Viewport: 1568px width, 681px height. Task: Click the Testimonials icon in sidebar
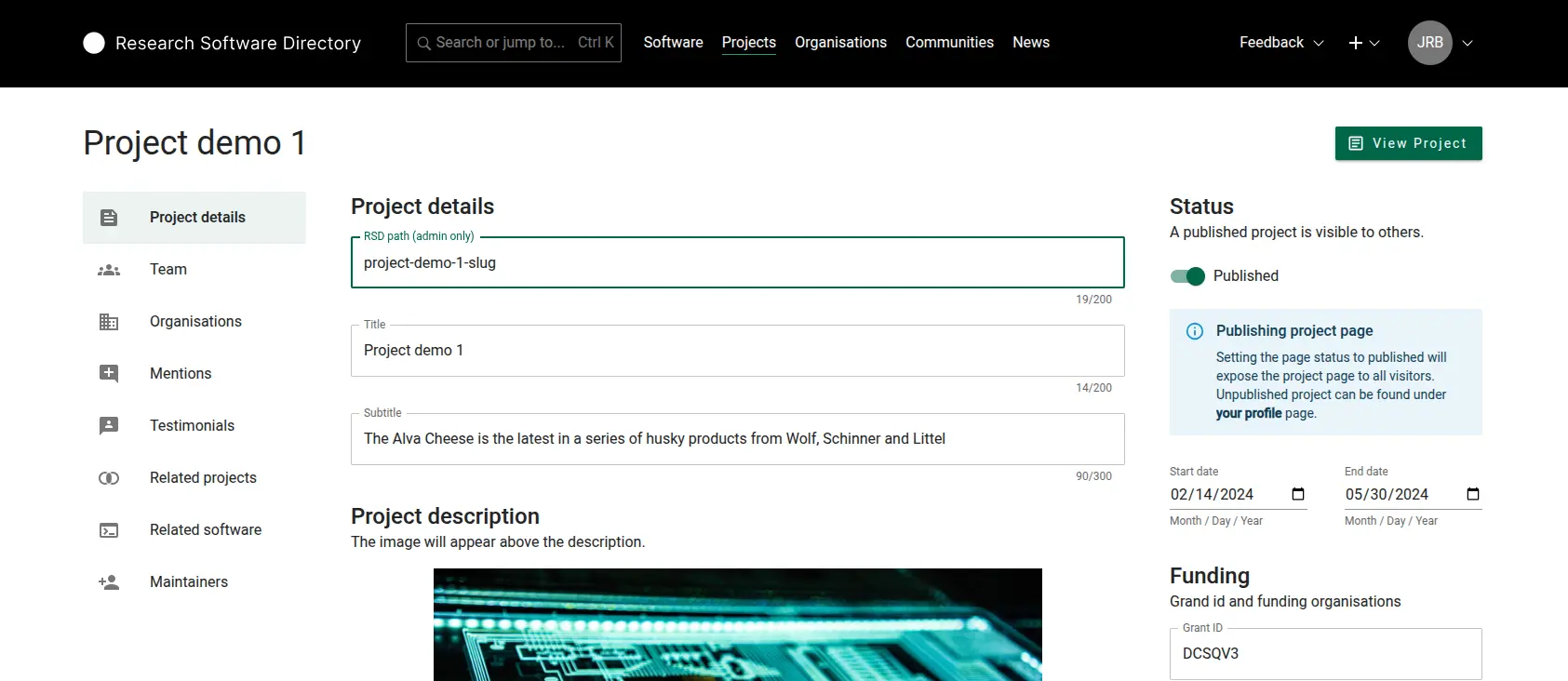point(109,426)
